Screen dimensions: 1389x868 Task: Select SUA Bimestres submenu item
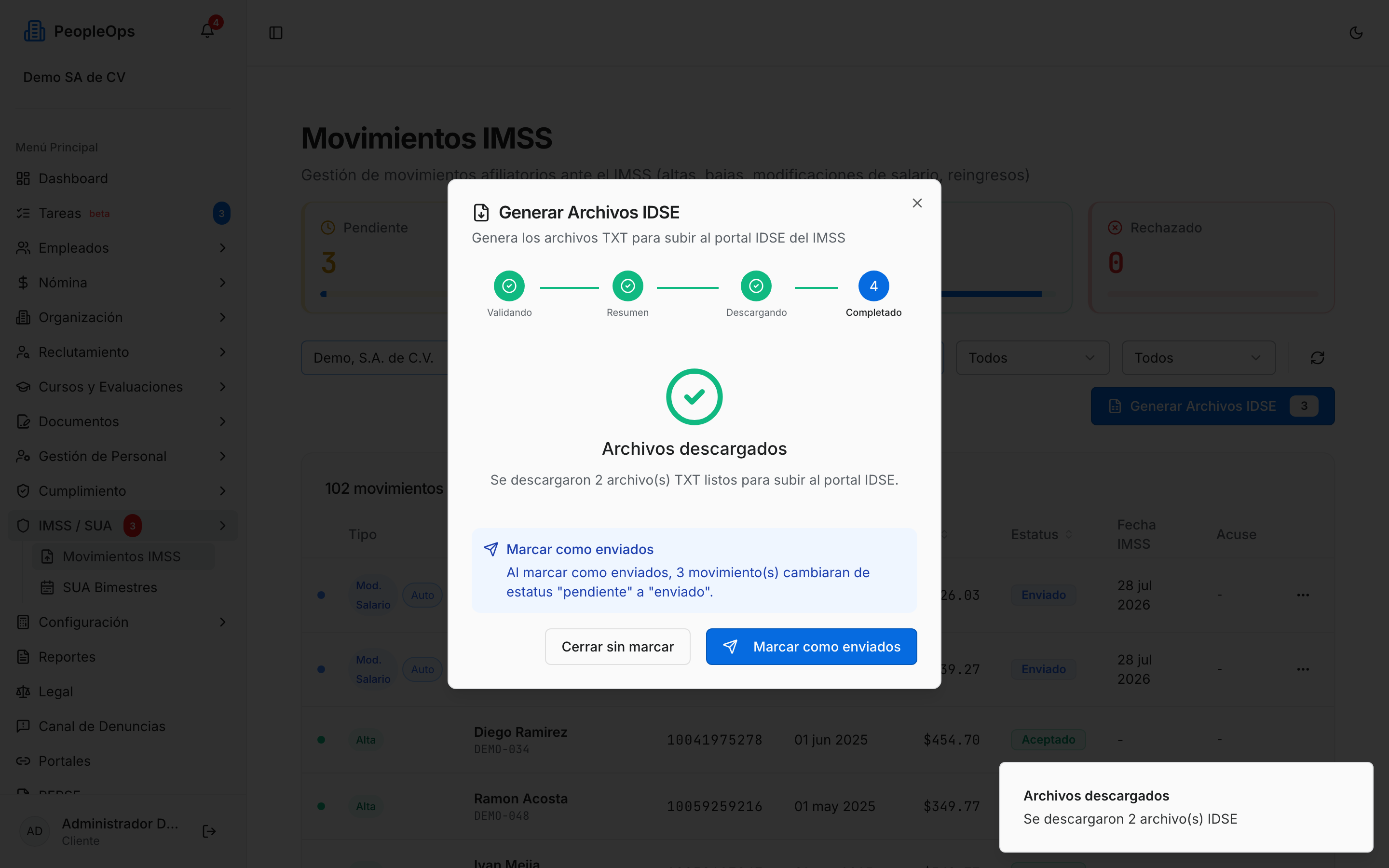click(109, 587)
